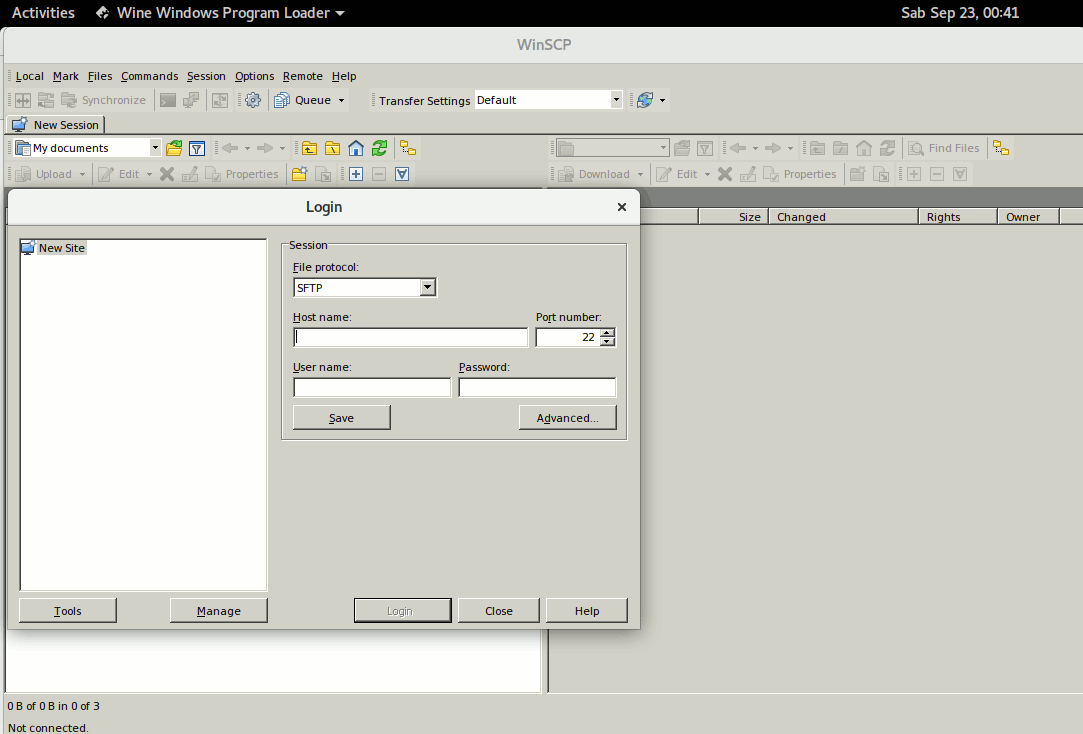This screenshot has width=1083, height=734.
Task: Increase the port number with the up arrow
Action: point(607,333)
